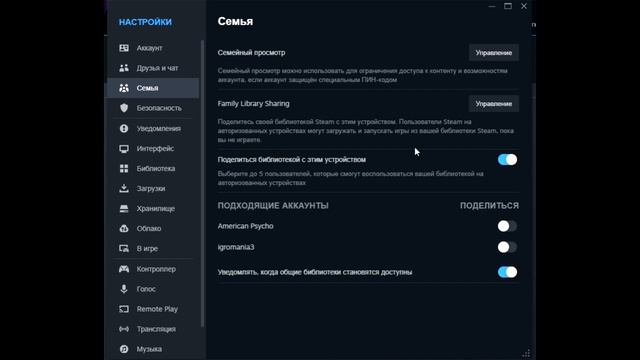The height and width of the screenshot is (360, 640).
Task: Toggle sharing library with this device
Action: pos(507,160)
